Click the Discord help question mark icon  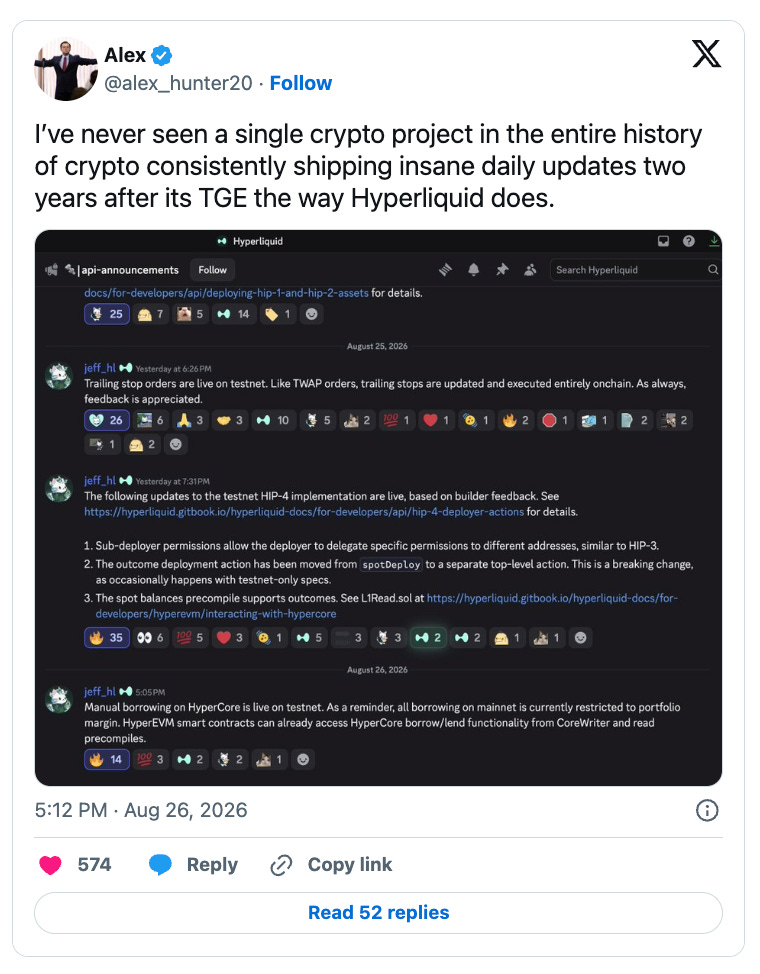pyautogui.click(x=689, y=241)
